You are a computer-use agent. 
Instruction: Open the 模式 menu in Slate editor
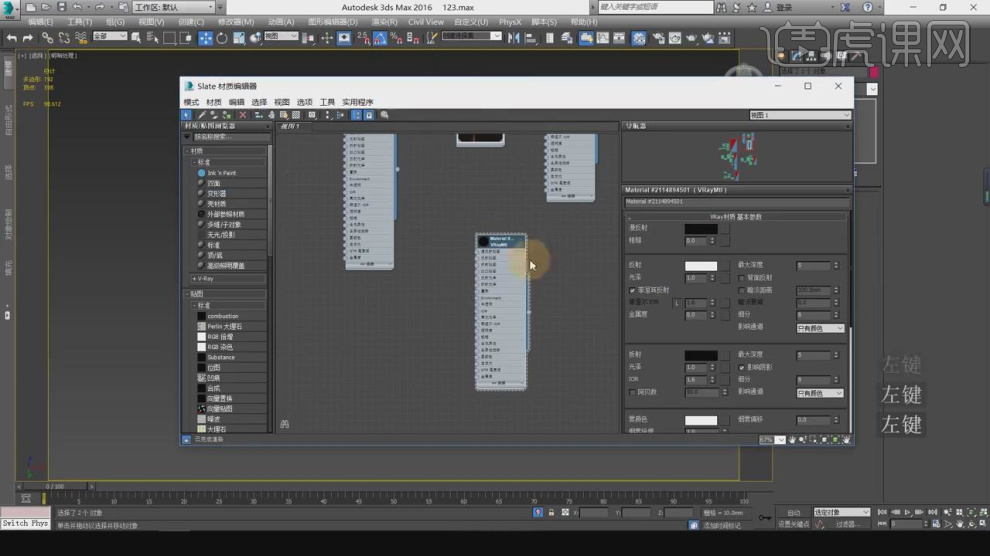click(191, 102)
